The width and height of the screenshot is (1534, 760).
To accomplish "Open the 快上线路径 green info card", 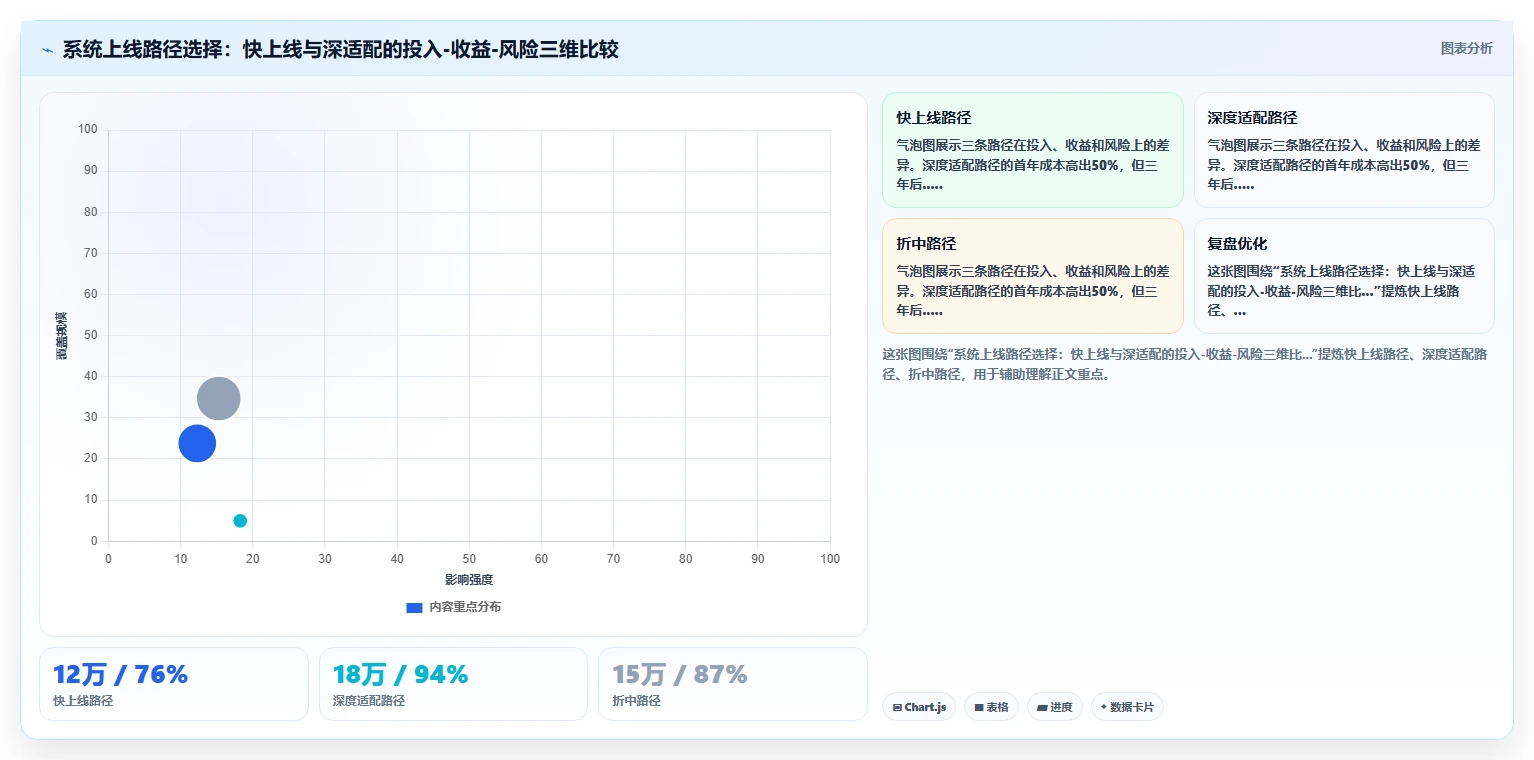I will coord(1032,150).
